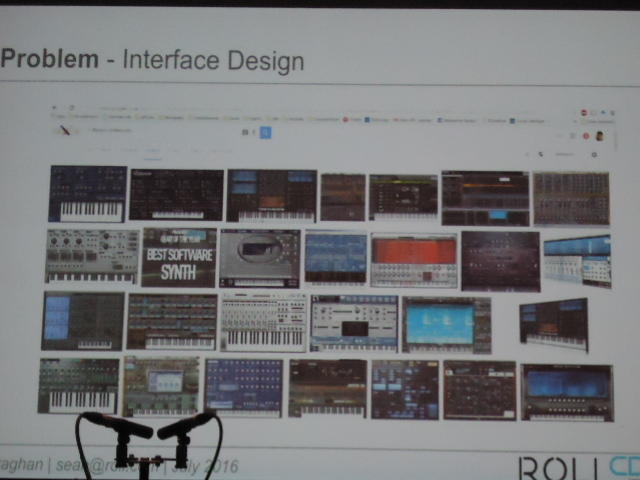Click the blue search magnifier button
This screenshot has height=480, width=640.
point(265,132)
